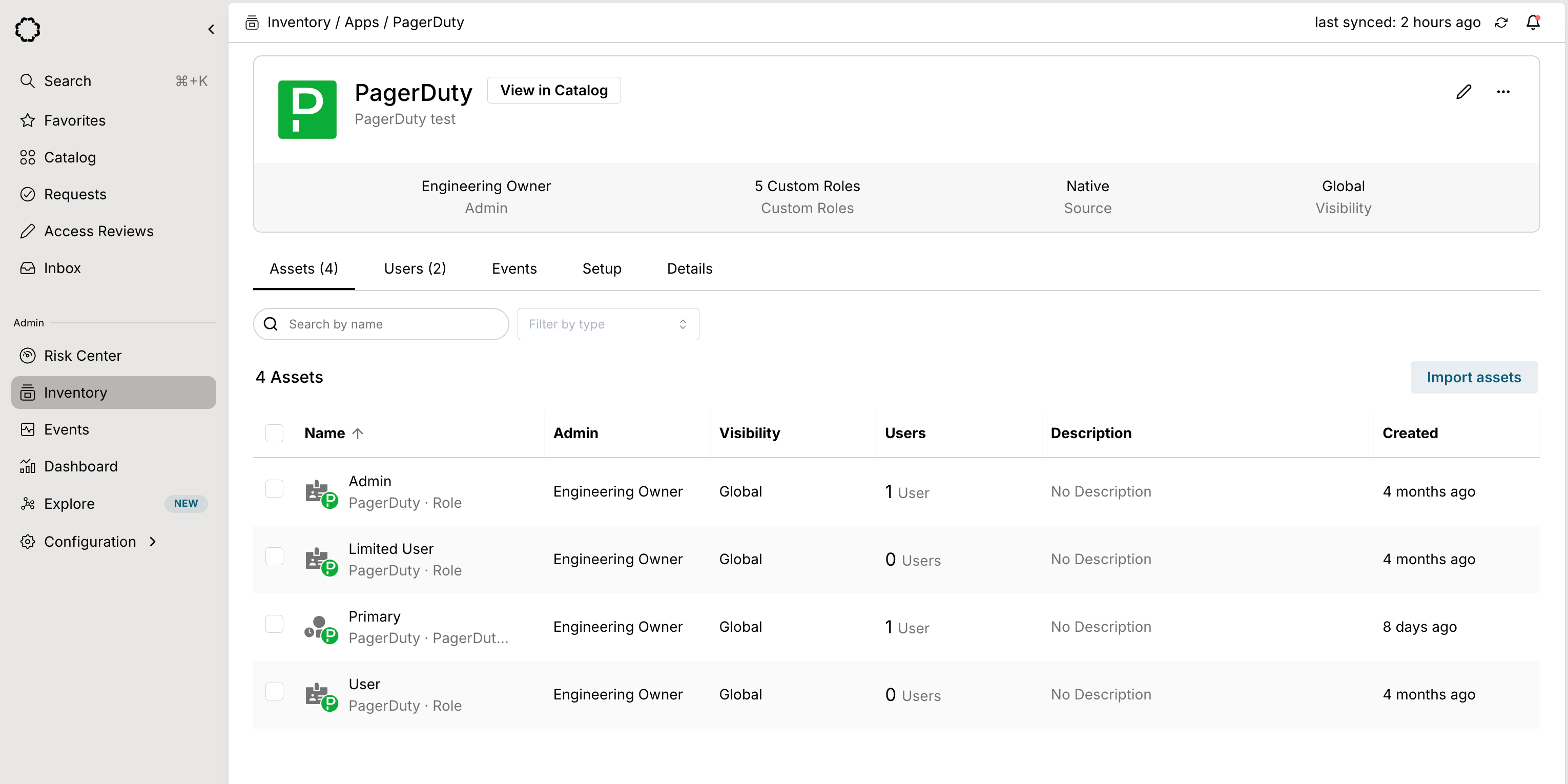This screenshot has width=1568, height=784.
Task: Collapse the sidebar with the chevron
Action: (211, 29)
